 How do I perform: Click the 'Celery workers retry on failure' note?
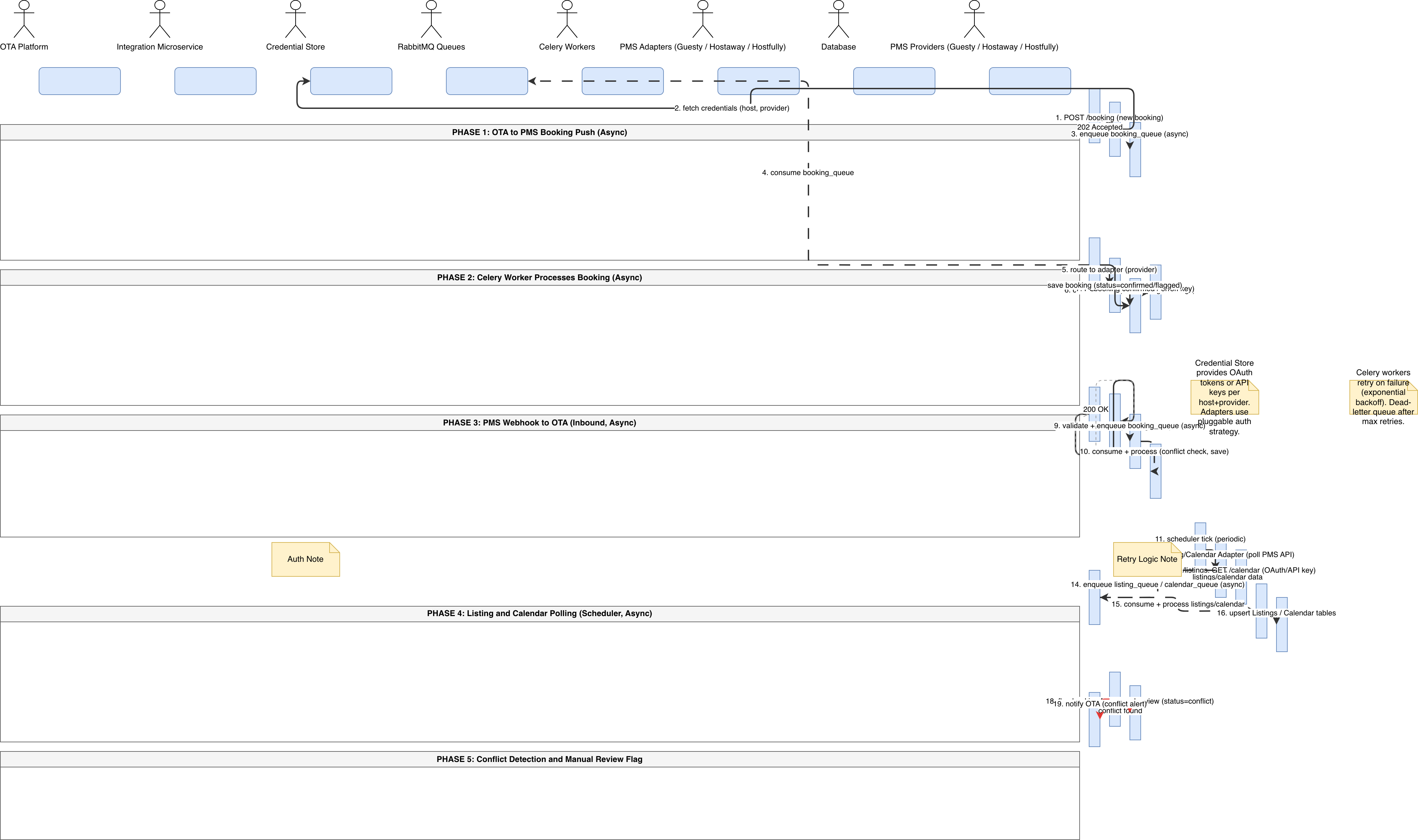(x=1383, y=397)
